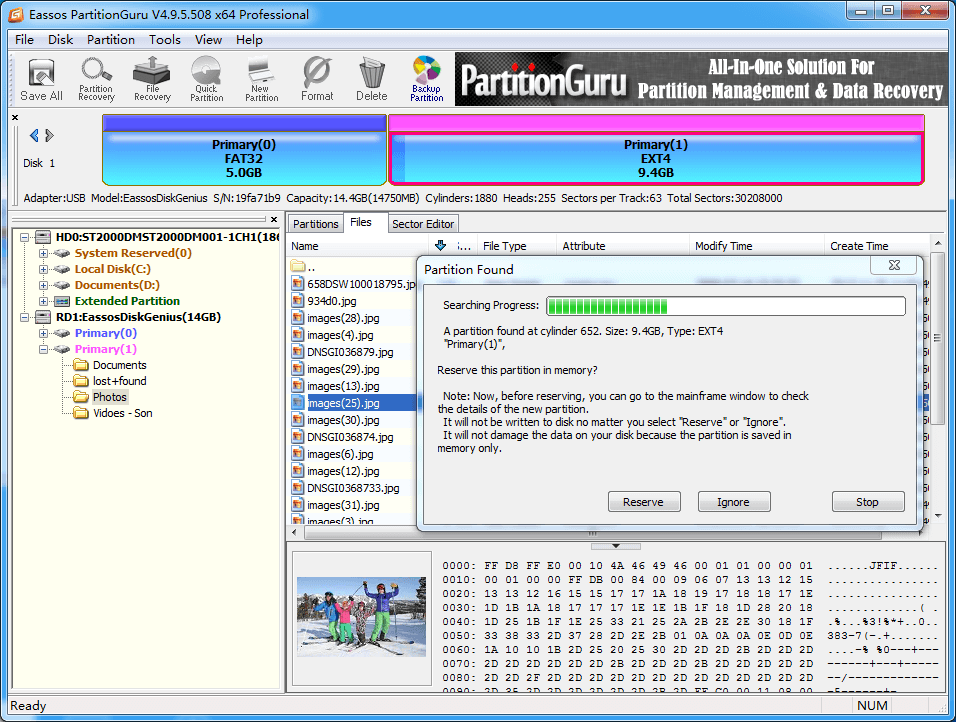Open the View menu

point(208,40)
